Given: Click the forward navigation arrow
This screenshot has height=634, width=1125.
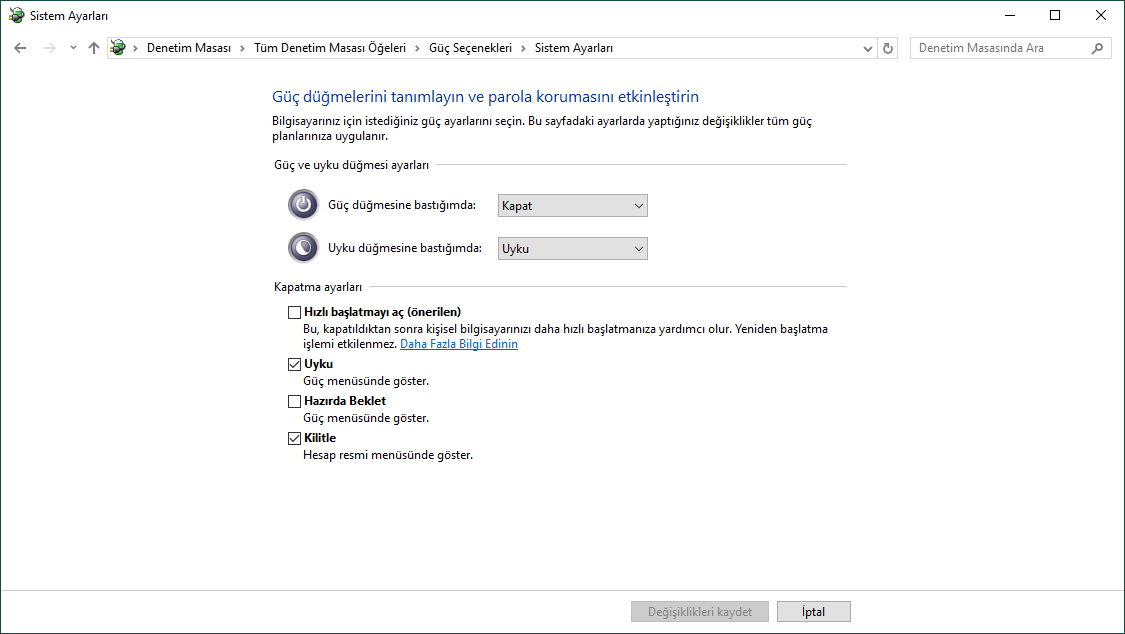Looking at the screenshot, I should point(50,48).
